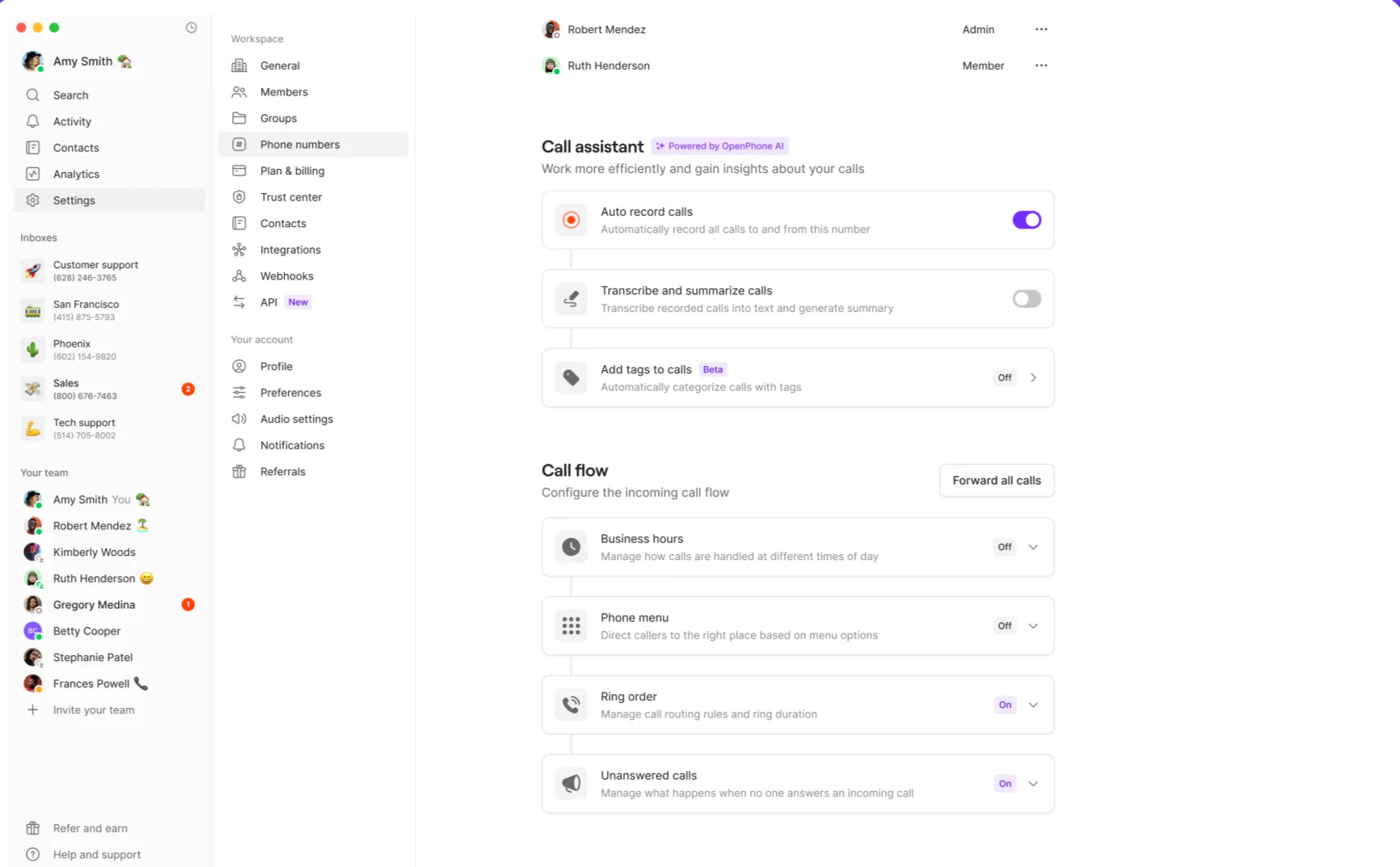This screenshot has width=1400, height=867.
Task: Open Kimberly Woods in Your team
Action: [x=109, y=553]
